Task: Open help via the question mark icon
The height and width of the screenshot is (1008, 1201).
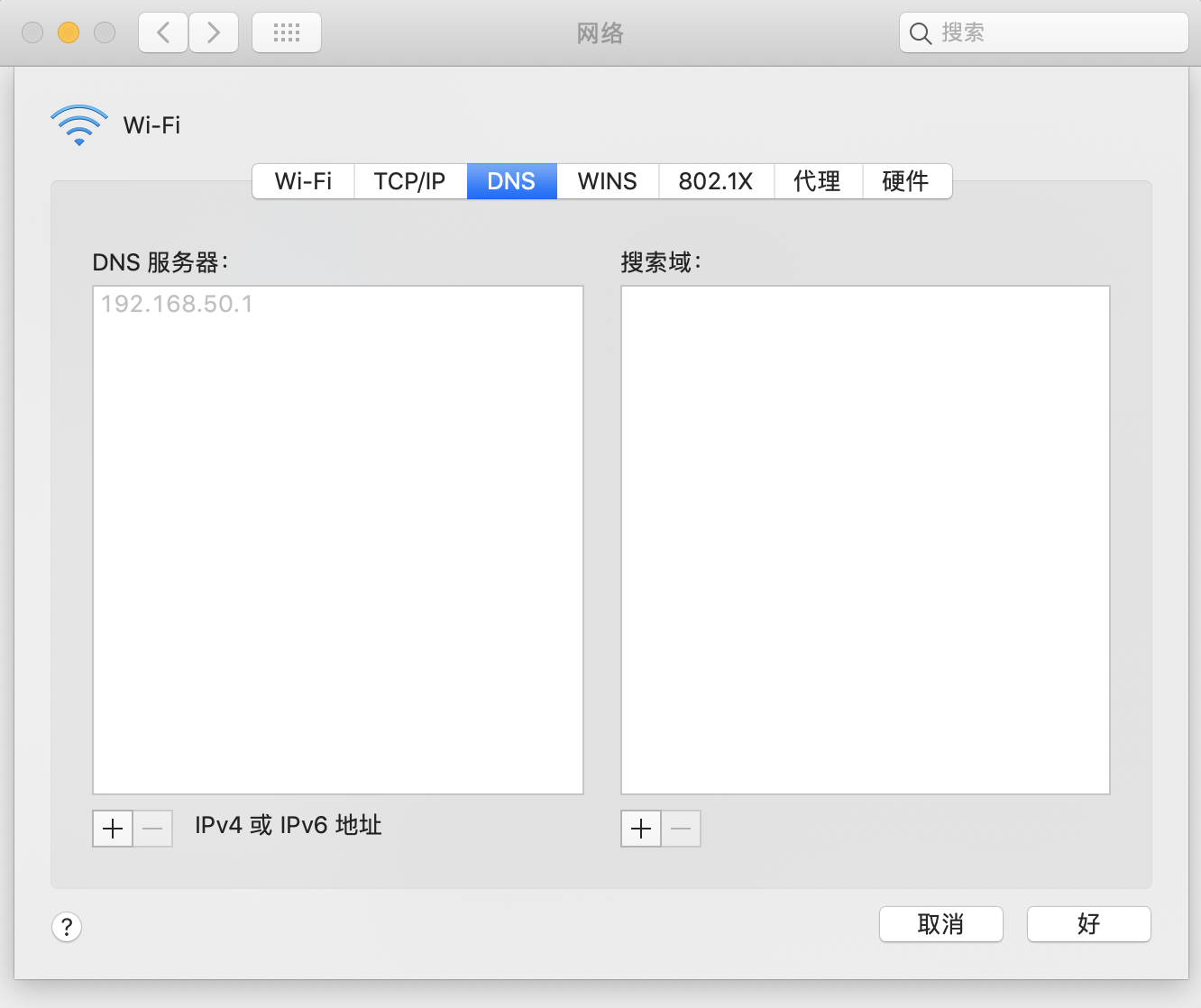Action: pyautogui.click(x=67, y=927)
